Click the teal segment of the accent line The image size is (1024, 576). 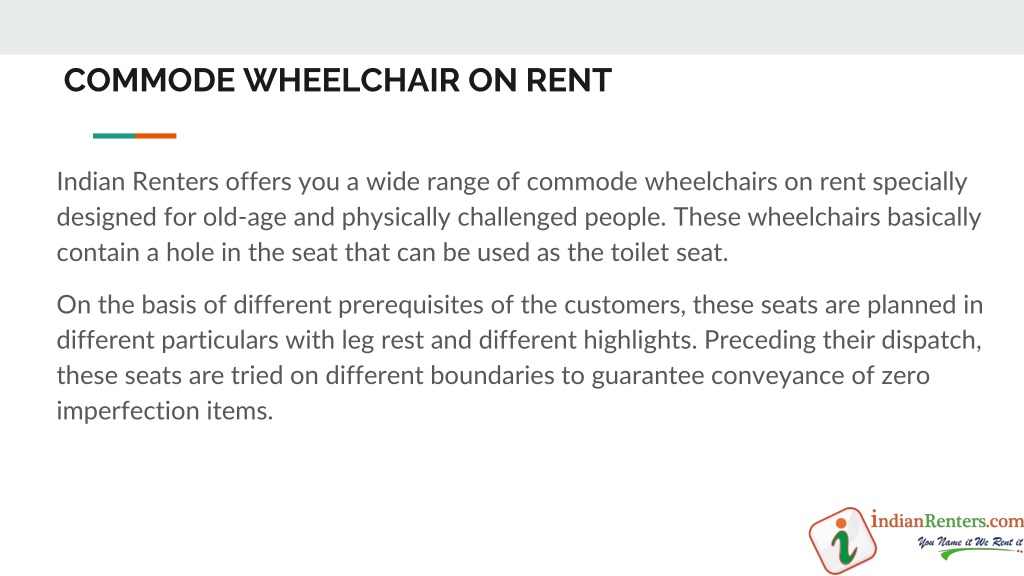(114, 136)
